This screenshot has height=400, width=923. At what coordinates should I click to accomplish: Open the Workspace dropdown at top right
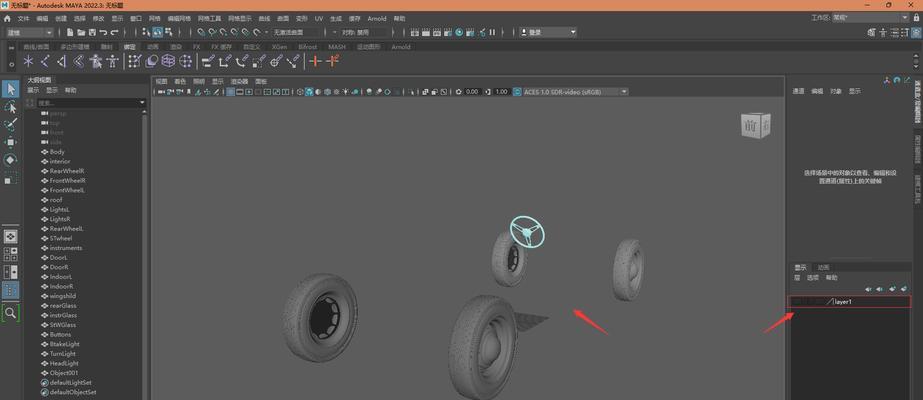(x=869, y=18)
